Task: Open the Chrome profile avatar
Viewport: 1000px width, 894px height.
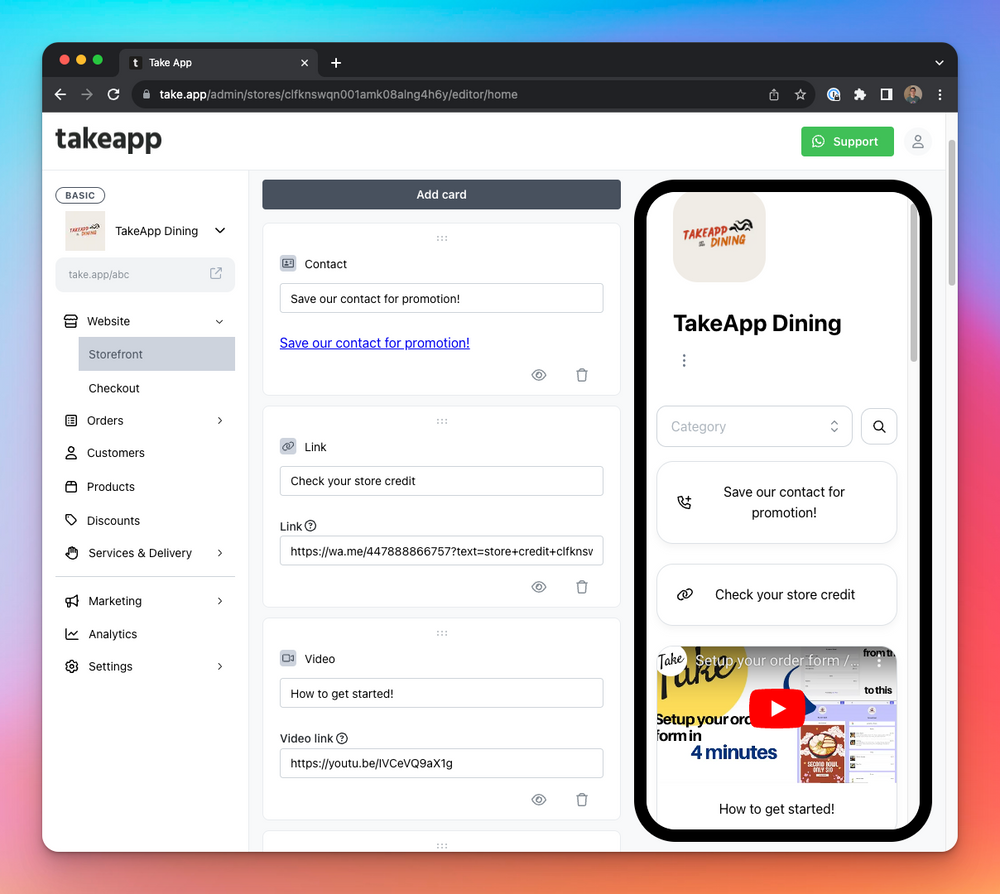Action: tap(913, 94)
